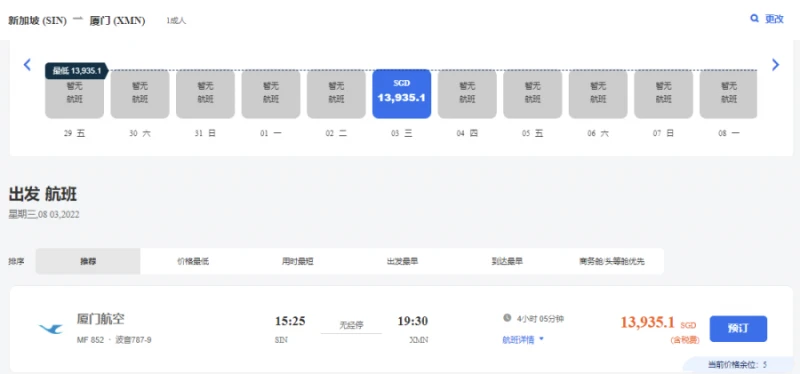Go to next dates with right arrow
This screenshot has width=800, height=374.
click(x=776, y=65)
